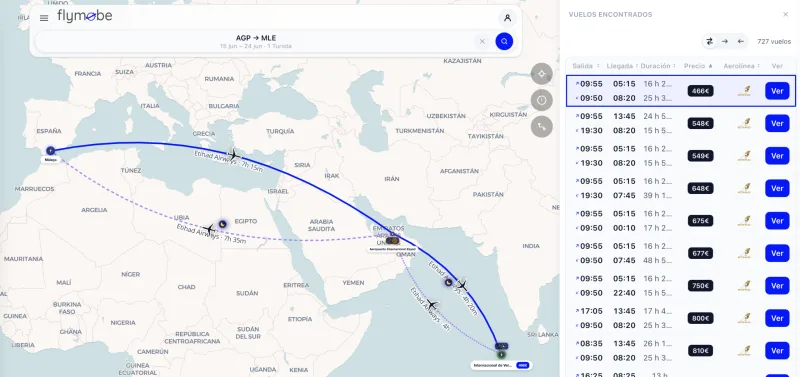Open the user account profile icon
The width and height of the screenshot is (800, 377).
tap(507, 18)
